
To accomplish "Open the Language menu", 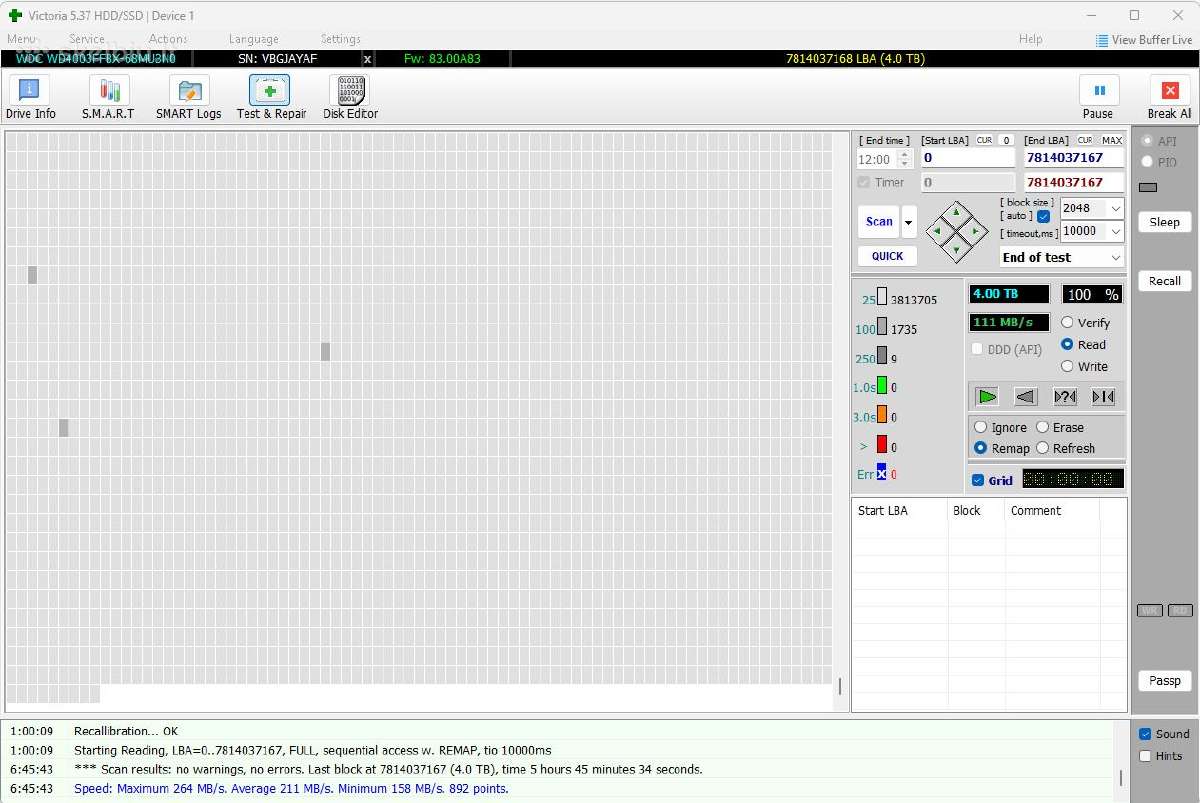I will (x=254, y=39).
